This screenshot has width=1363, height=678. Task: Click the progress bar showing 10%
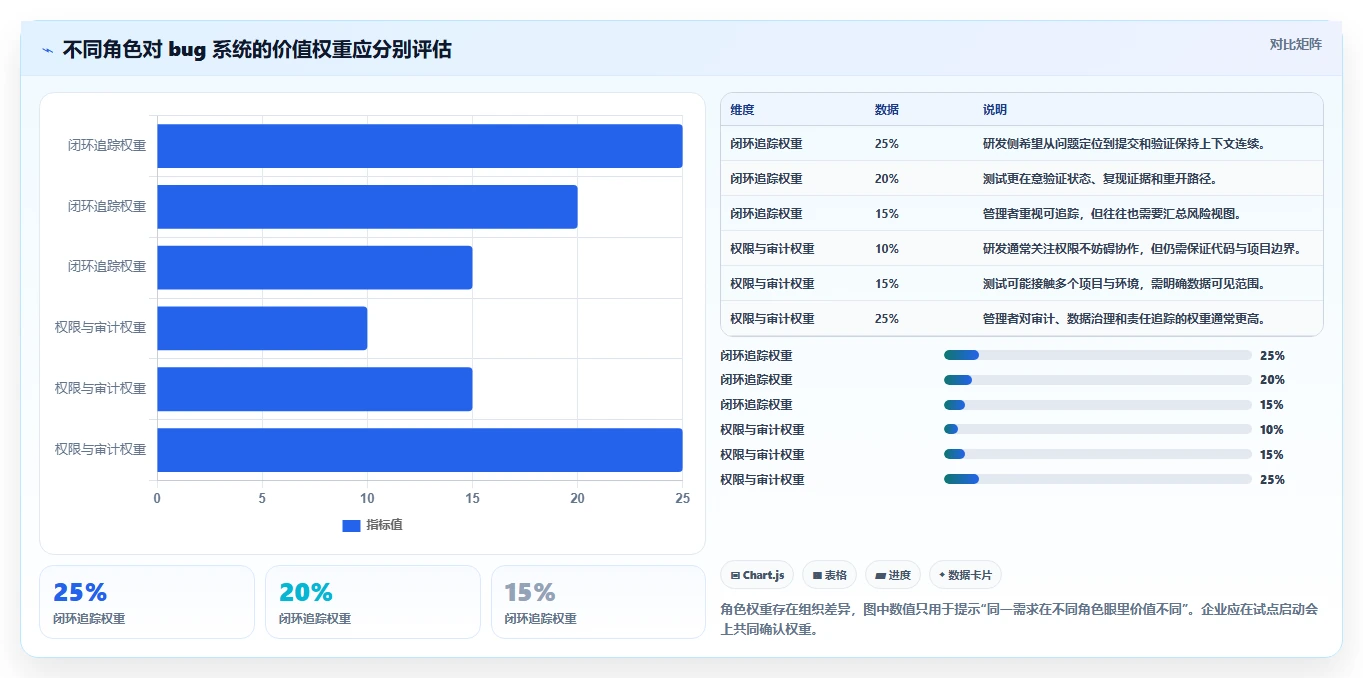pos(1098,430)
